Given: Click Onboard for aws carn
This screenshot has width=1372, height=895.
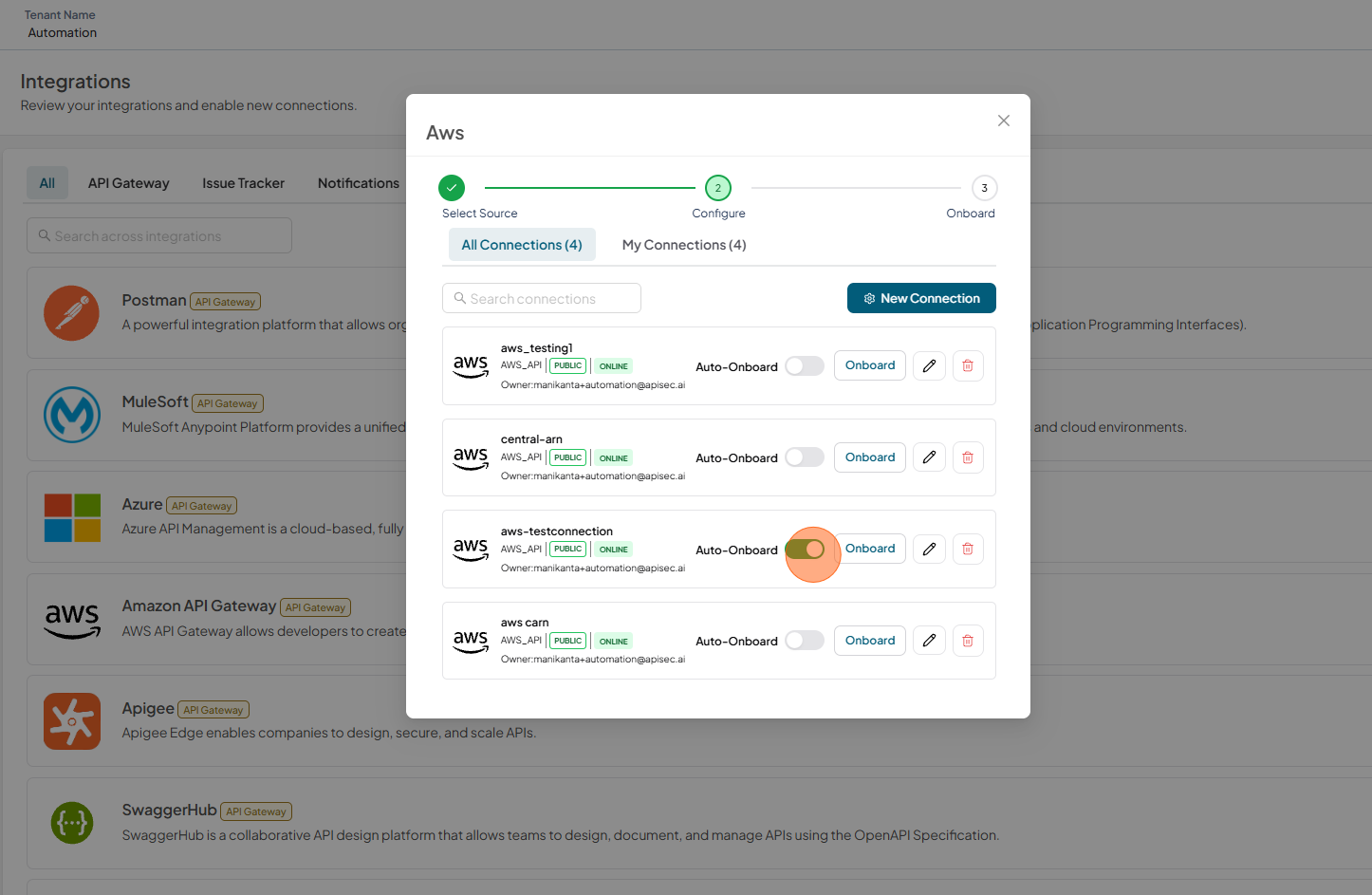Looking at the screenshot, I should 870,641.
